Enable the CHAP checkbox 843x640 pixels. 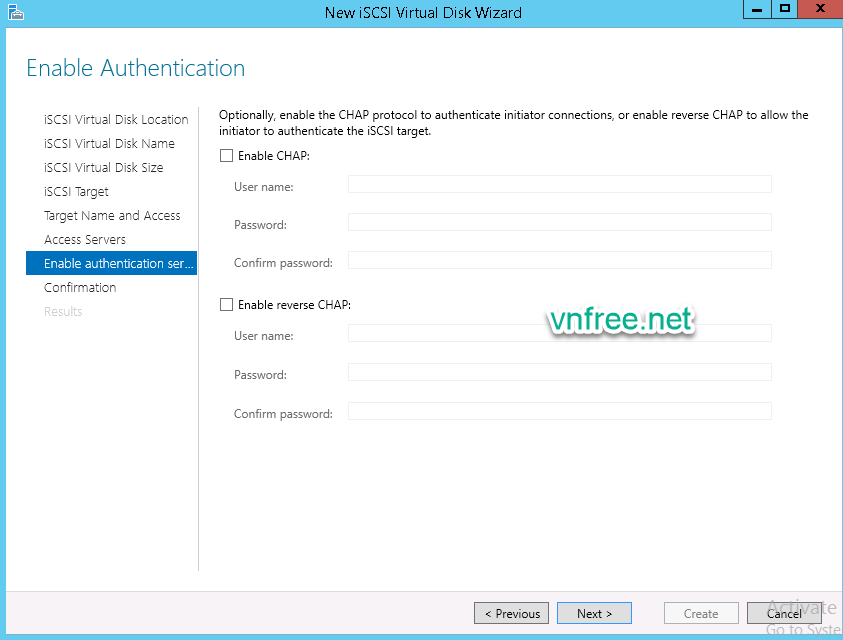pos(226,156)
